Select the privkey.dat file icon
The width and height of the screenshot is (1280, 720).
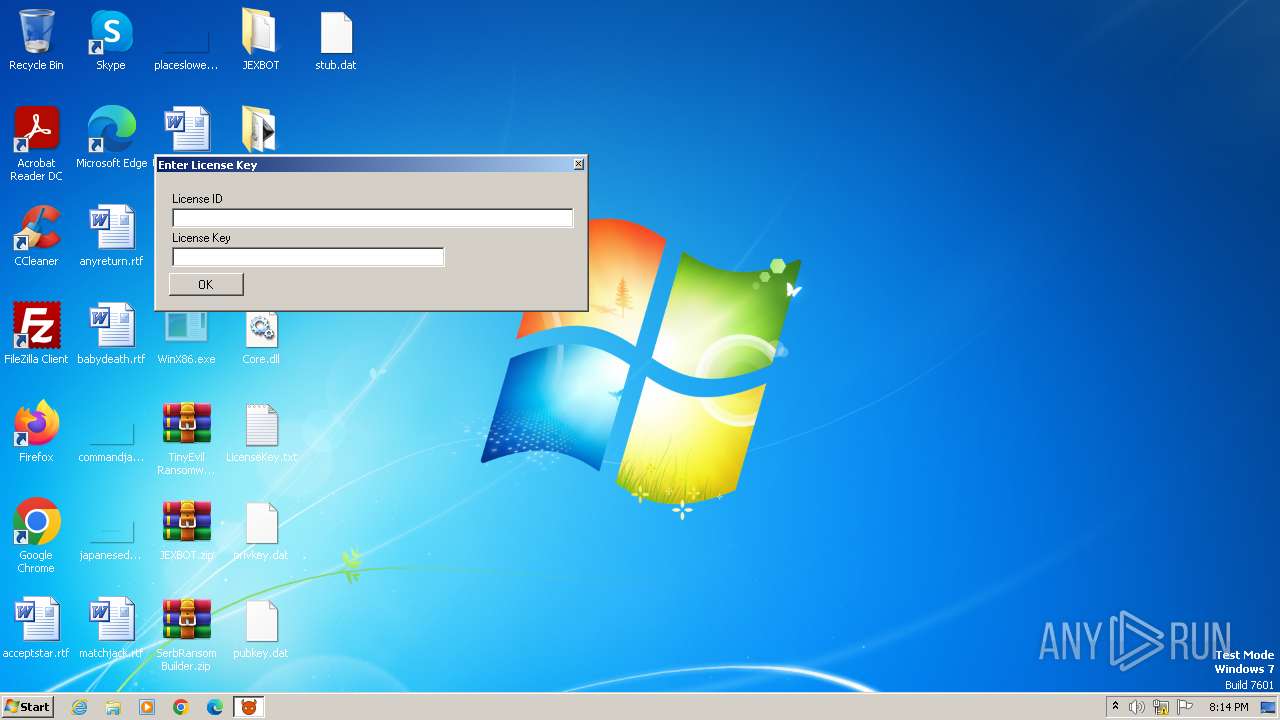click(260, 530)
